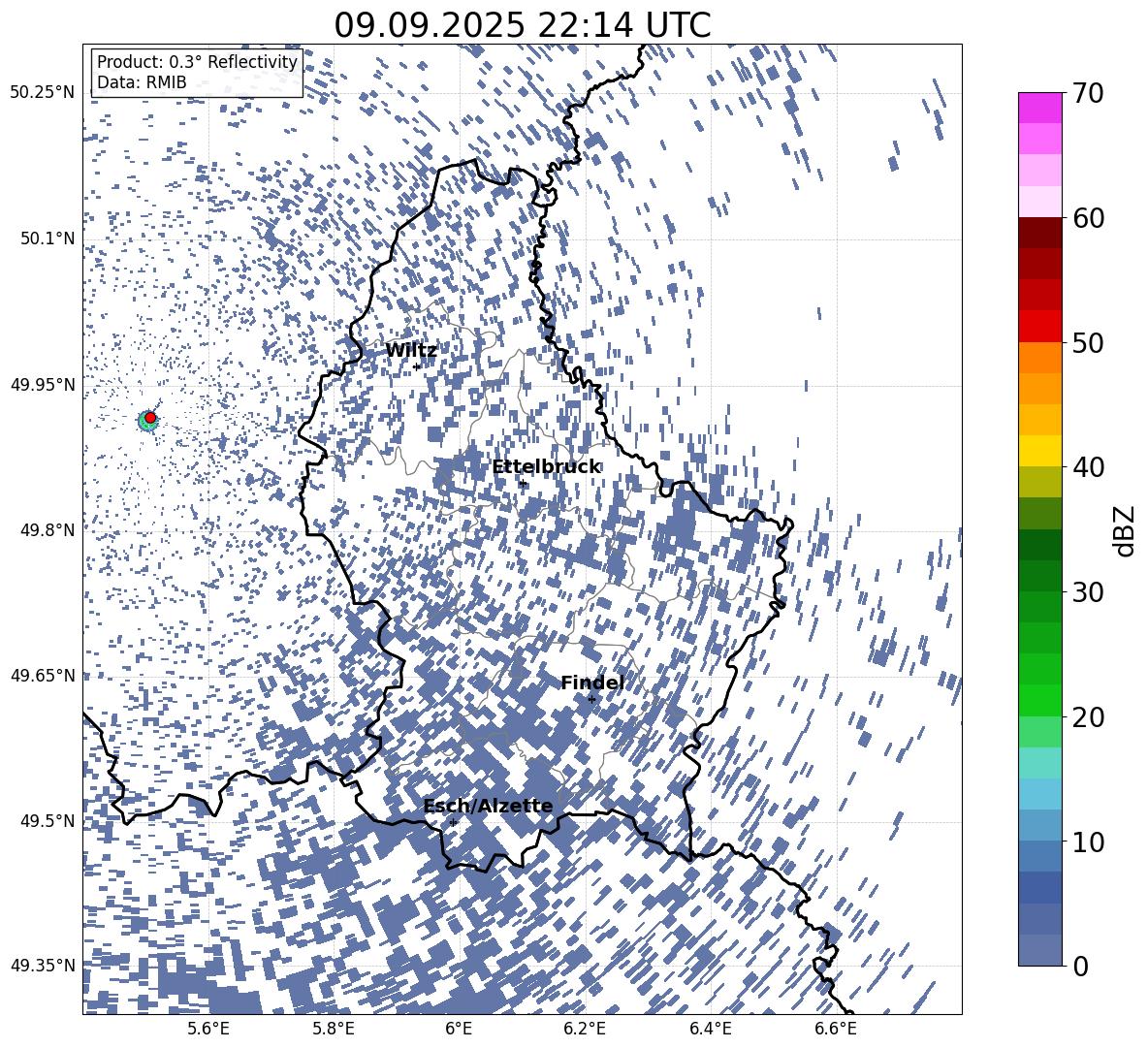Screen dimensions: 1148x1048
Task: Click the colorbar tick label 40
Action: [x=1088, y=467]
